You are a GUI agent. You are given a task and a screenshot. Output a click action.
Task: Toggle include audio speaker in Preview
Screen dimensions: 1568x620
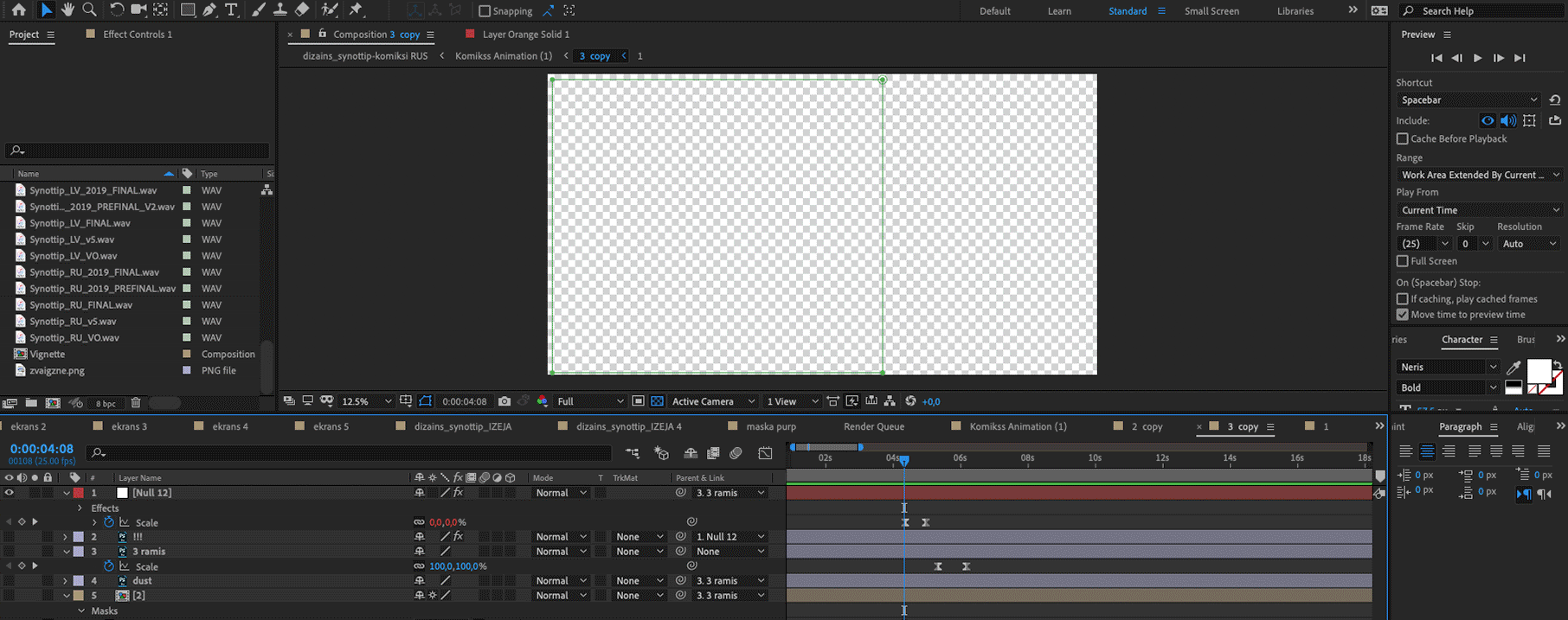click(1508, 121)
